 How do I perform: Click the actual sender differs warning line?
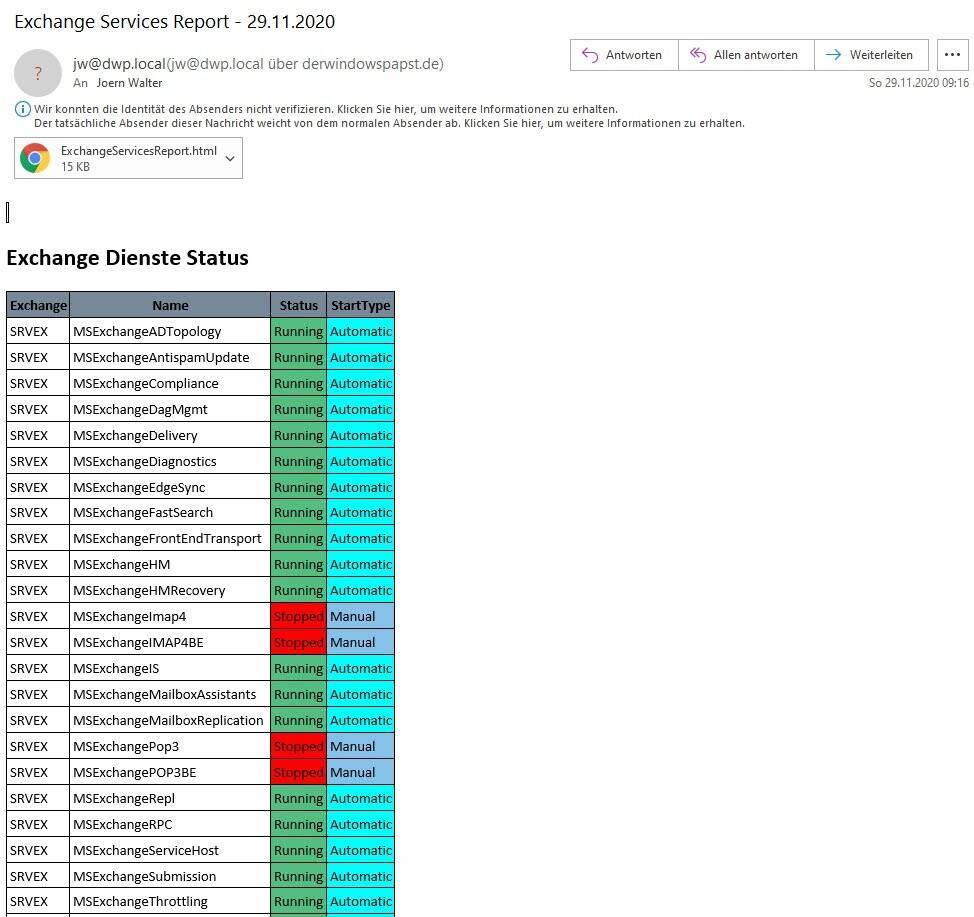[388, 123]
